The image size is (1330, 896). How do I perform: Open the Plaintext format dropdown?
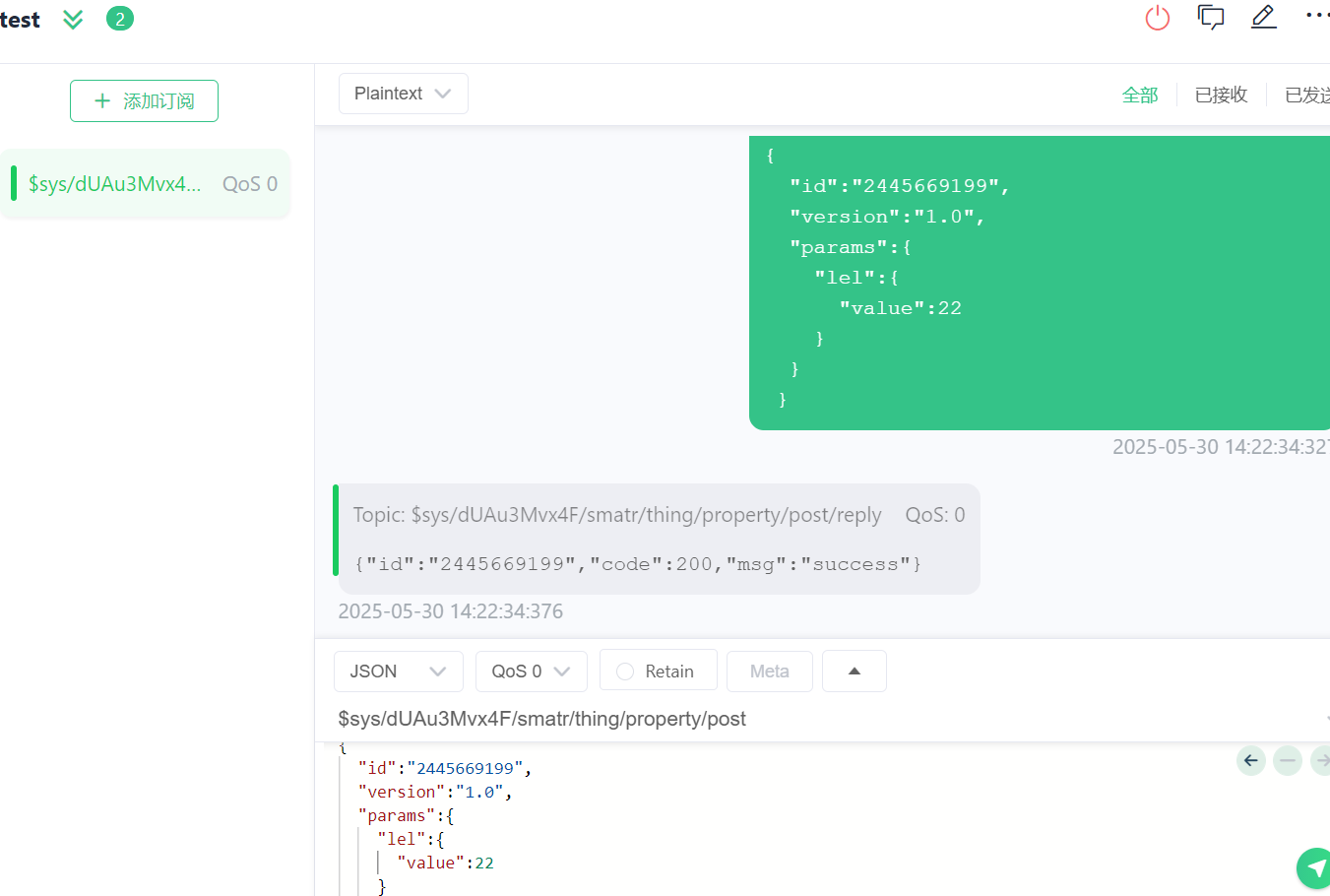[x=404, y=94]
